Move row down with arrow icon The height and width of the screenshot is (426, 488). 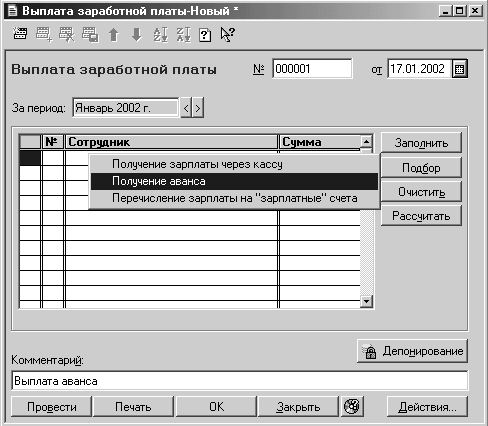click(137, 34)
